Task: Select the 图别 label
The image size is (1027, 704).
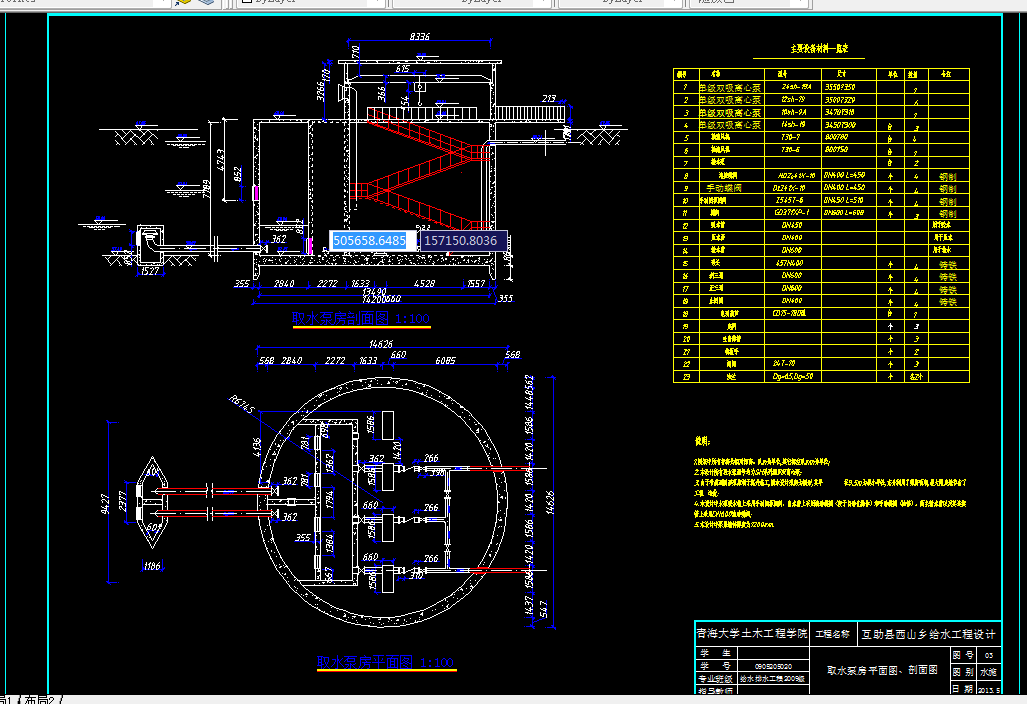Action: click(963, 672)
